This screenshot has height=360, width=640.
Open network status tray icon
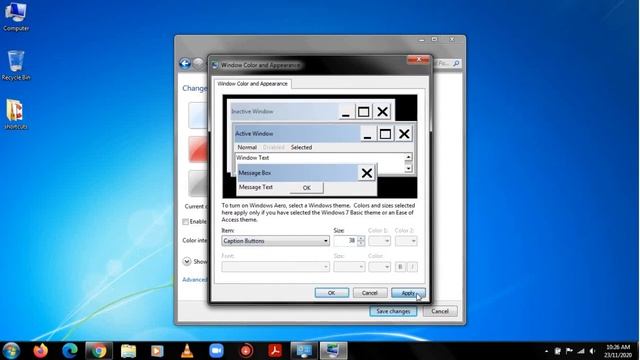pyautogui.click(x=581, y=351)
